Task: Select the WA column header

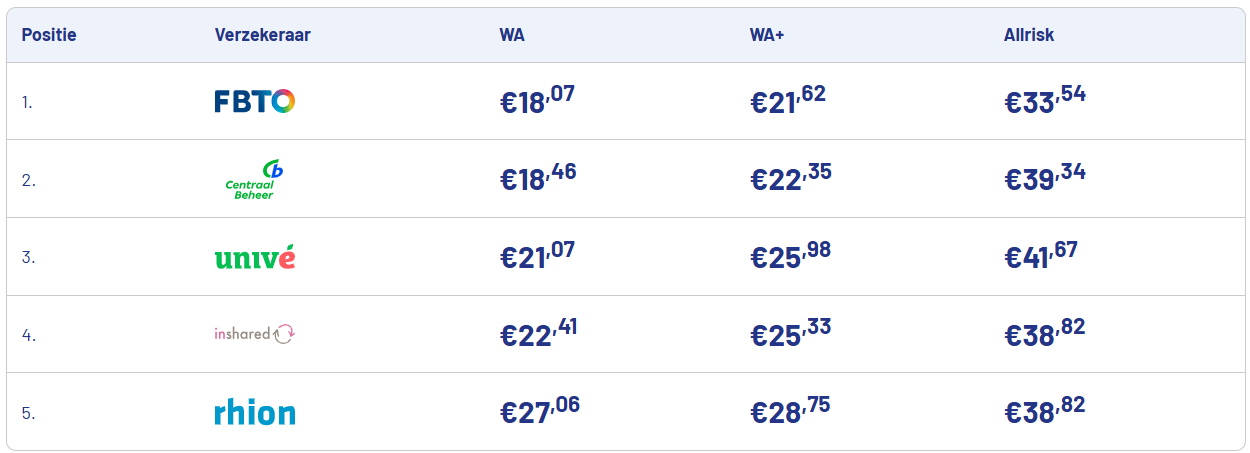Action: click(x=512, y=35)
